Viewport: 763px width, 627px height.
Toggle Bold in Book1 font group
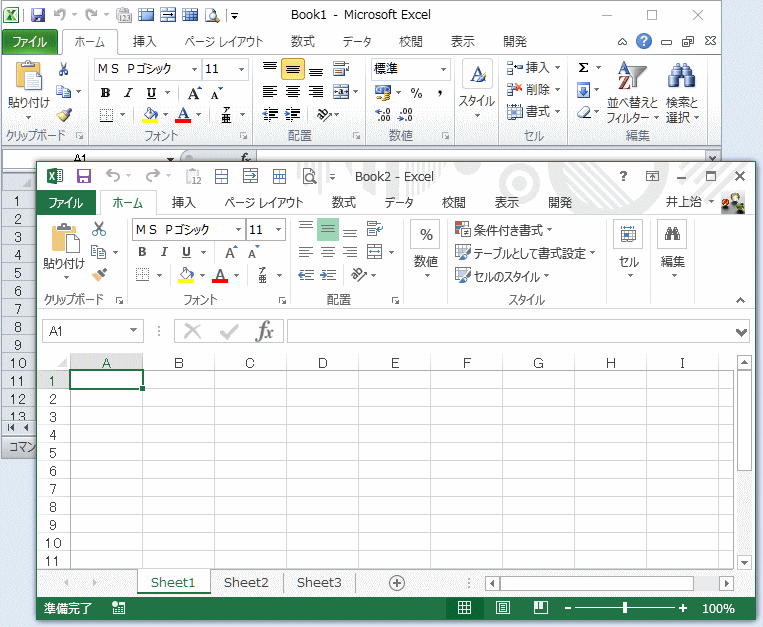[105, 92]
